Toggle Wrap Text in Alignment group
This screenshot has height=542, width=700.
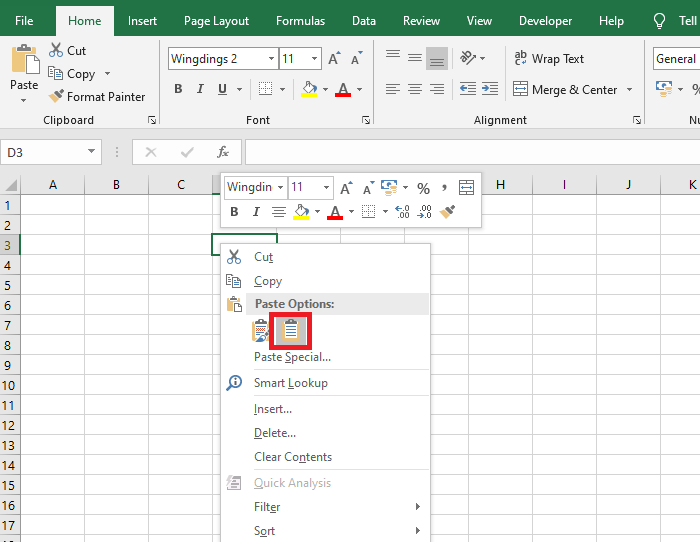tap(548, 59)
